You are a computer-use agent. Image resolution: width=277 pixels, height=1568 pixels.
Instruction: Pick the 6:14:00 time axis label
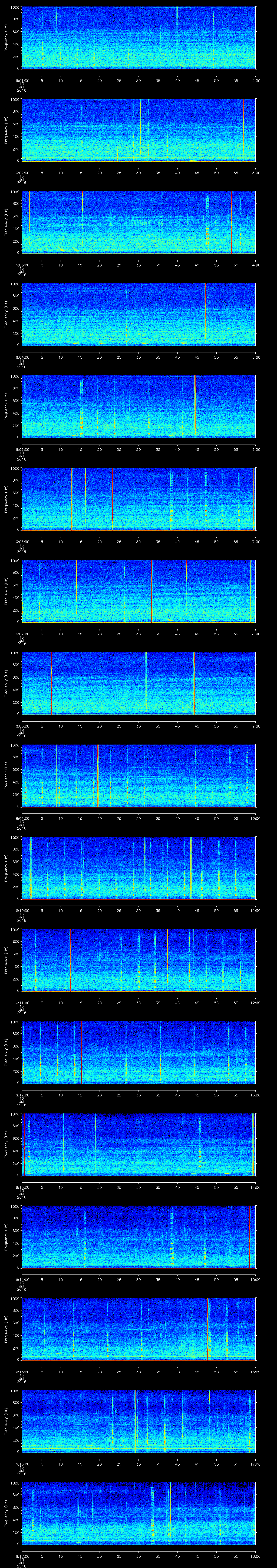[22, 1279]
